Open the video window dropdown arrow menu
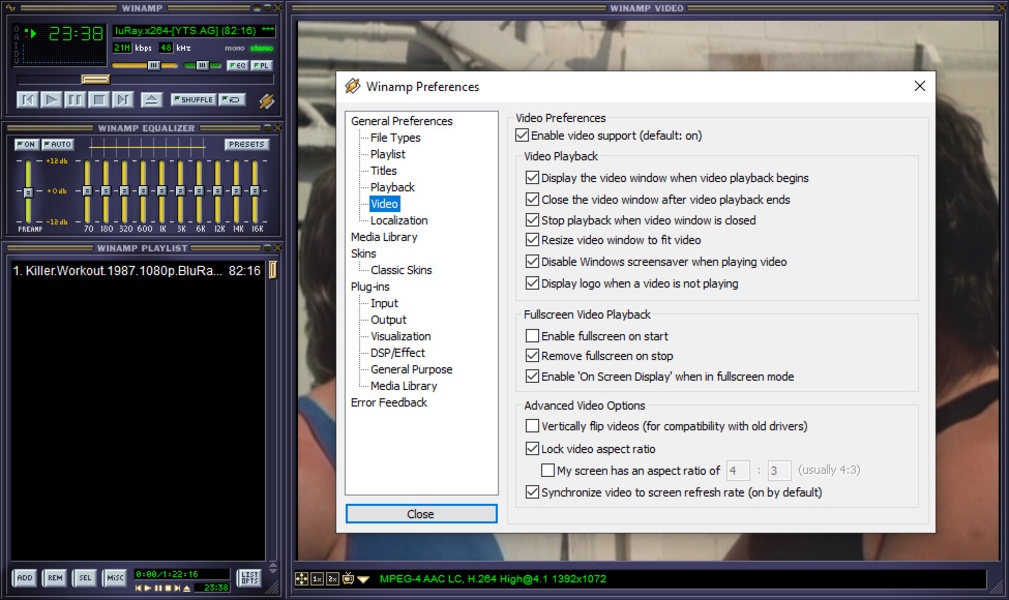The height and width of the screenshot is (600, 1009). [364, 579]
